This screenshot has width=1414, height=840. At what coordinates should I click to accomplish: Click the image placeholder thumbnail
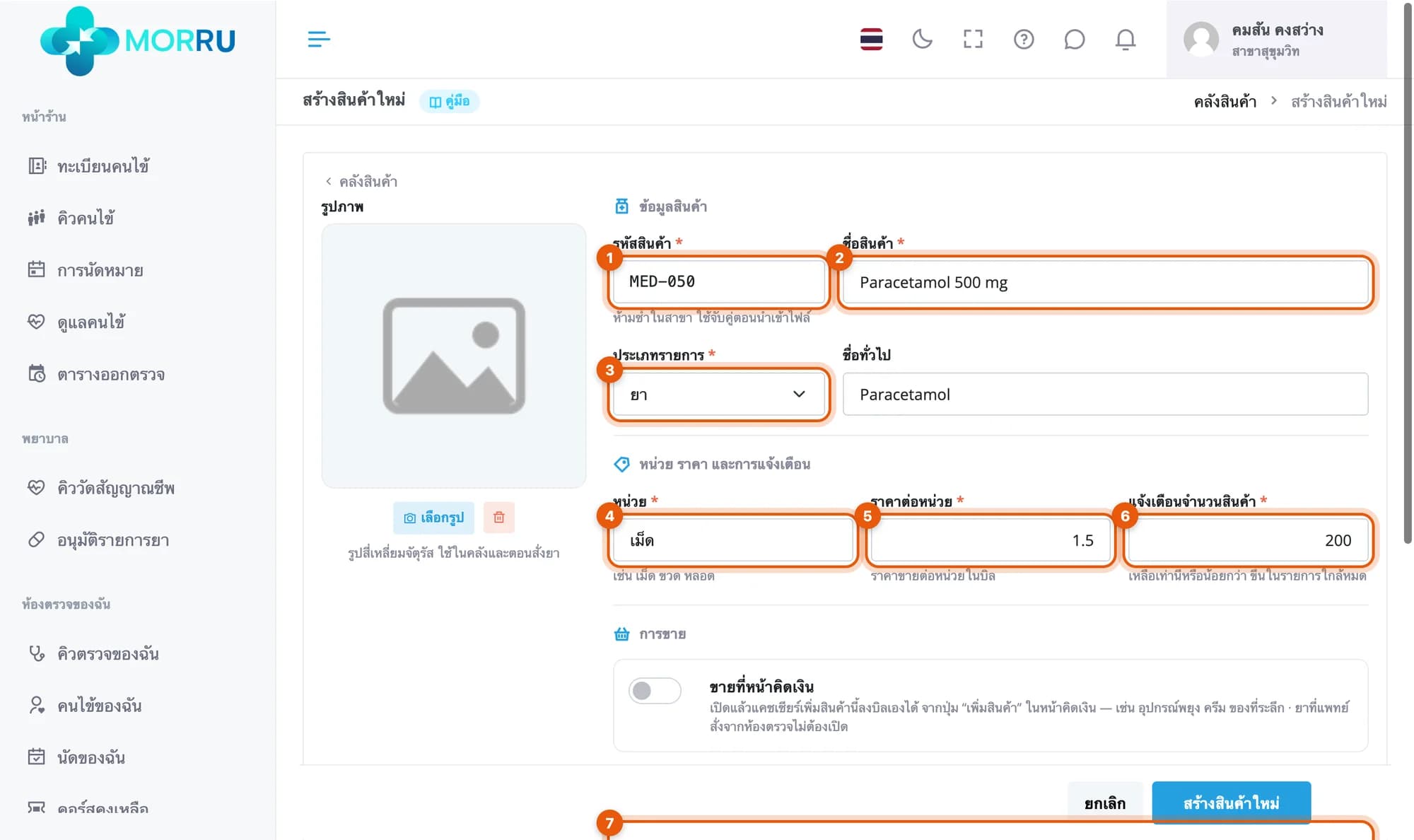454,356
